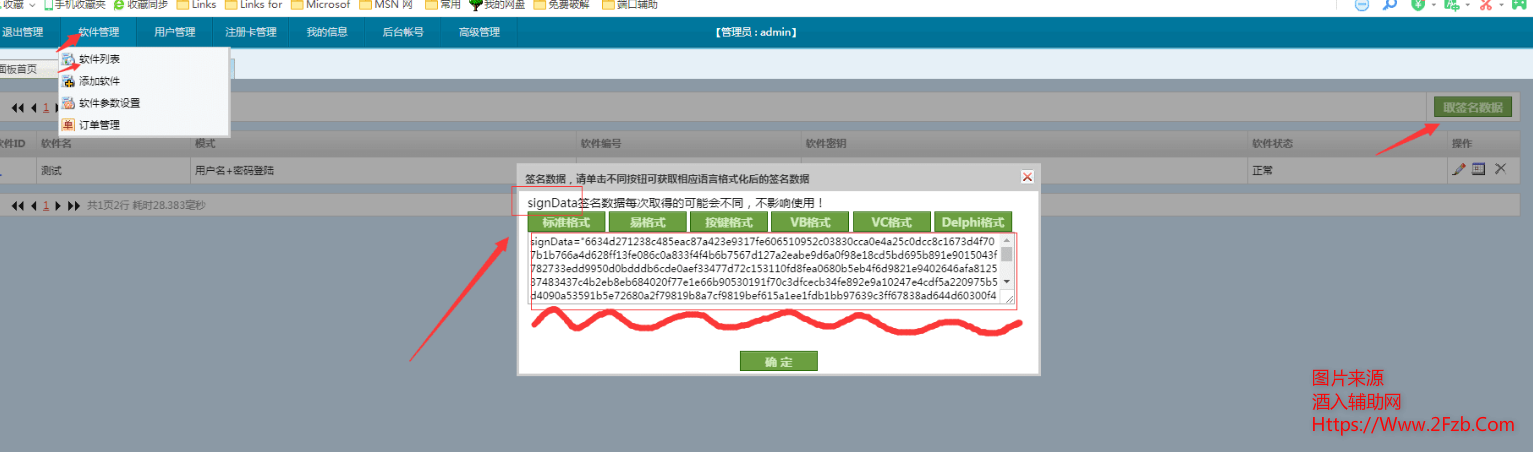
Task: Click the details window icon in the 操作 column
Action: [1479, 170]
